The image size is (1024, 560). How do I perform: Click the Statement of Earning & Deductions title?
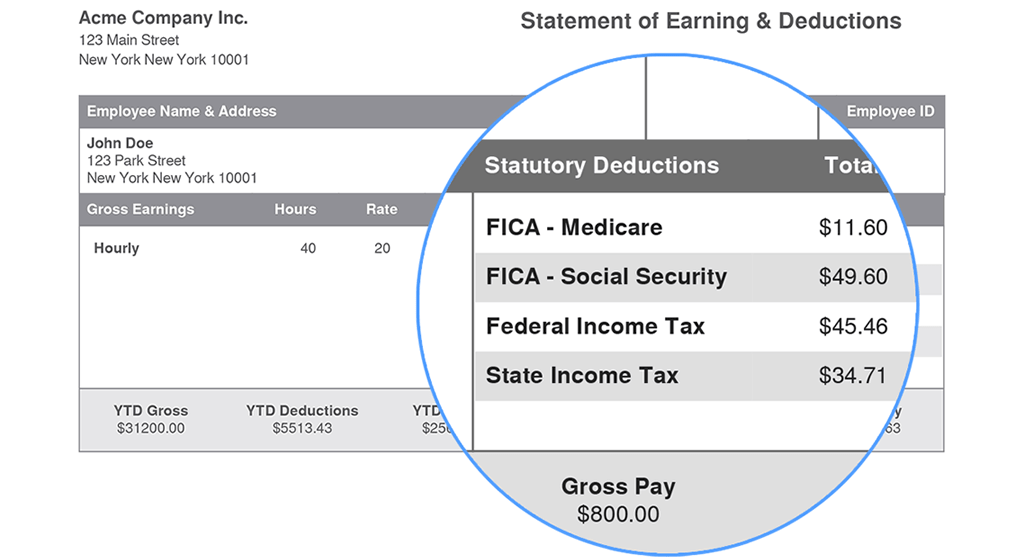pos(710,21)
